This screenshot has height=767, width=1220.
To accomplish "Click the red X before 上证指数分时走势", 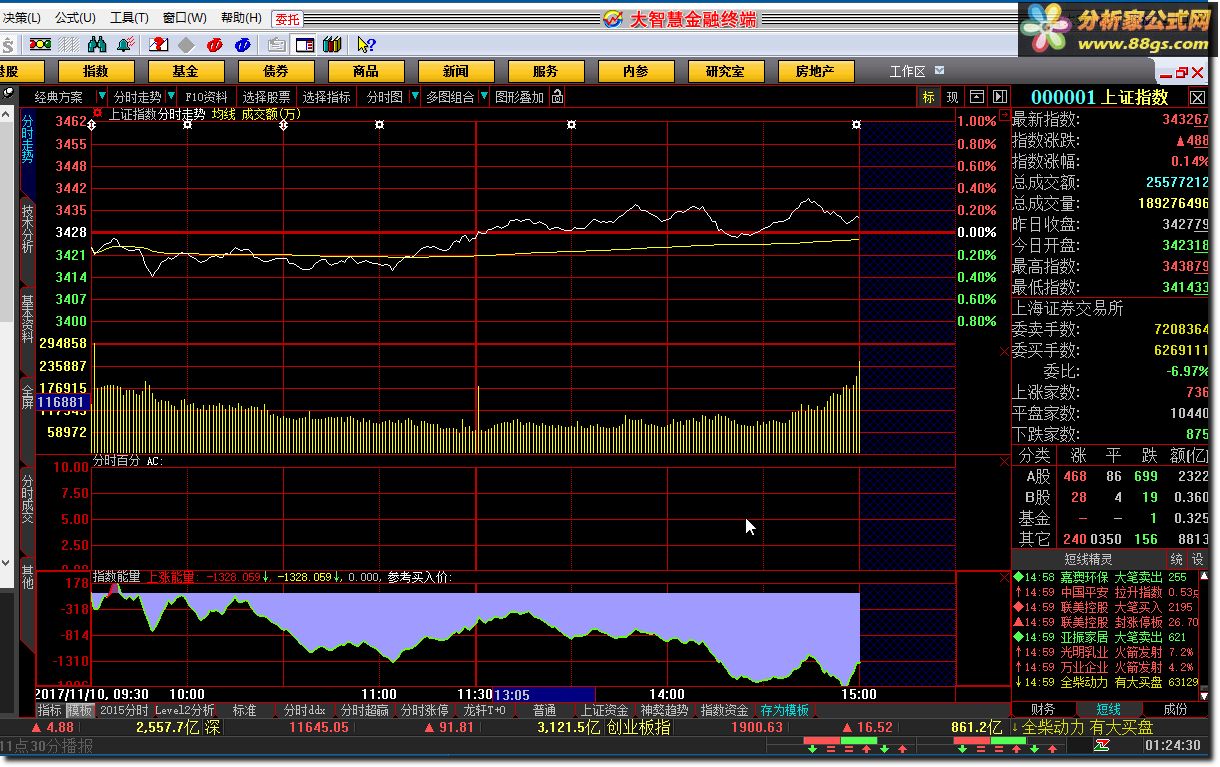I will tap(98, 113).
